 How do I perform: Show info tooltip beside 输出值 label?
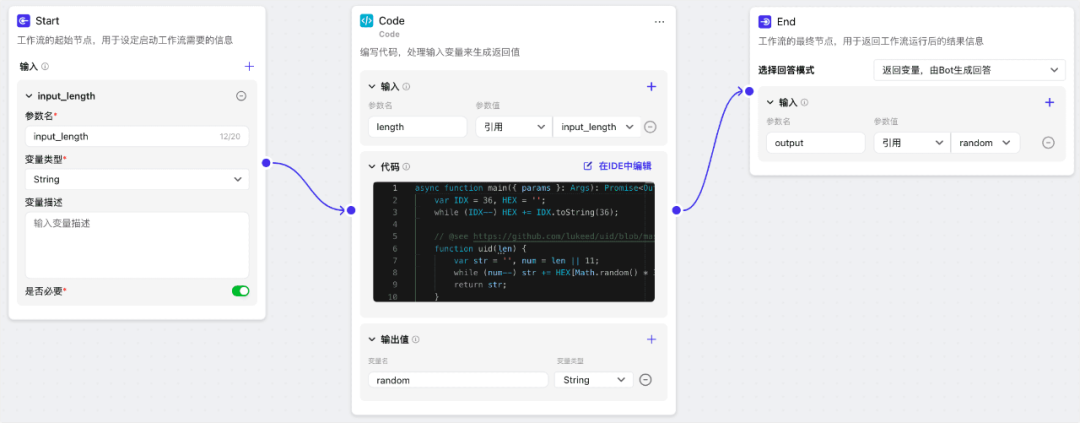[416, 340]
